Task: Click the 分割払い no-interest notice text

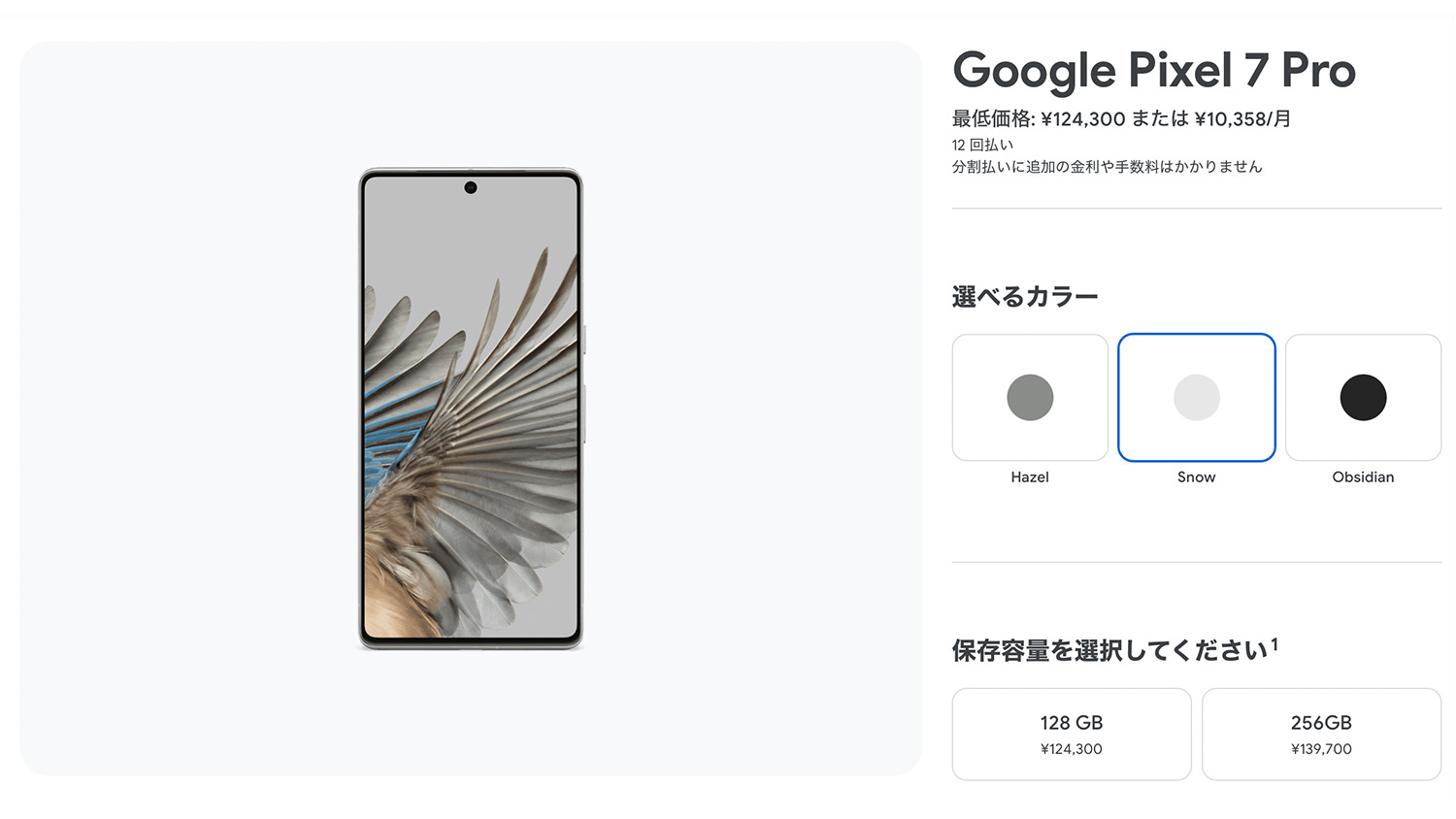Action: (1107, 167)
